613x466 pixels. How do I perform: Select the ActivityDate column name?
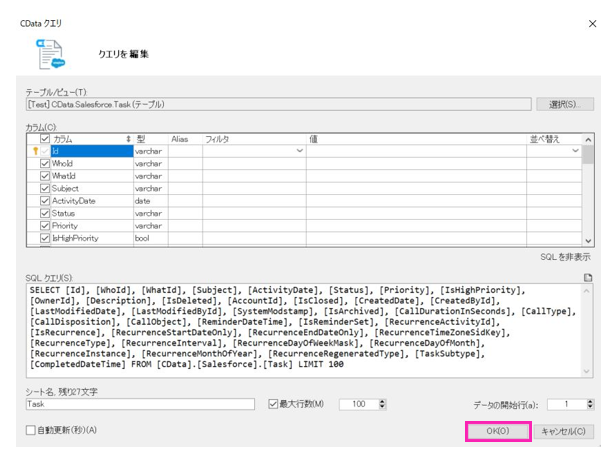tap(73, 201)
